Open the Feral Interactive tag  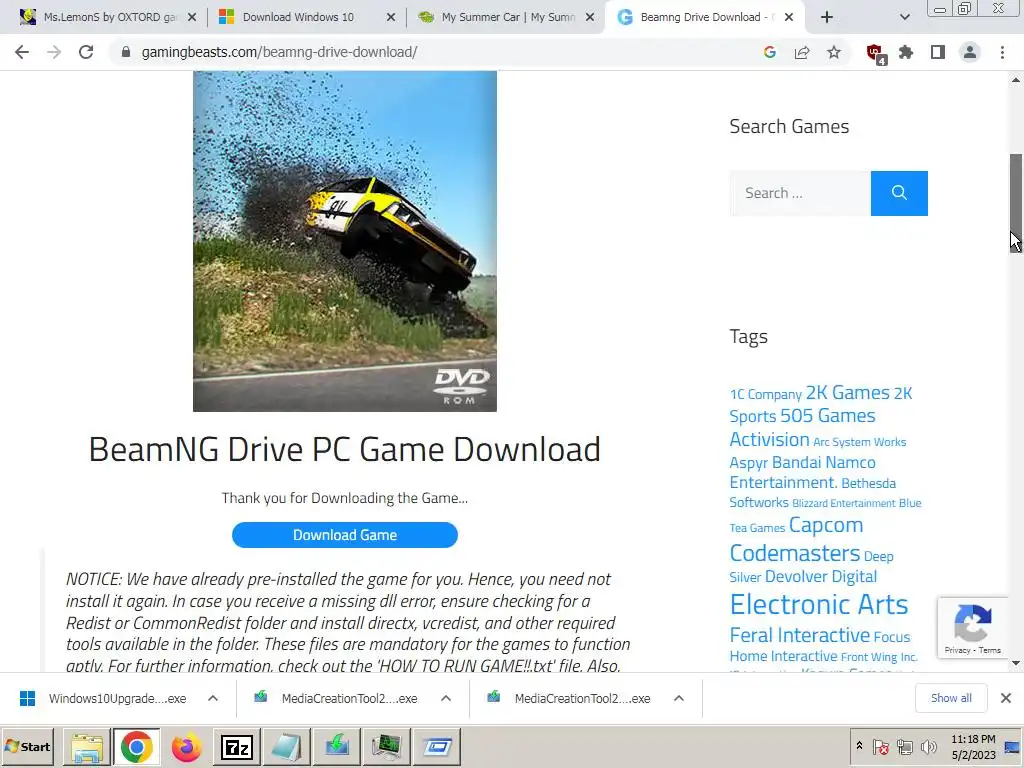coord(799,635)
